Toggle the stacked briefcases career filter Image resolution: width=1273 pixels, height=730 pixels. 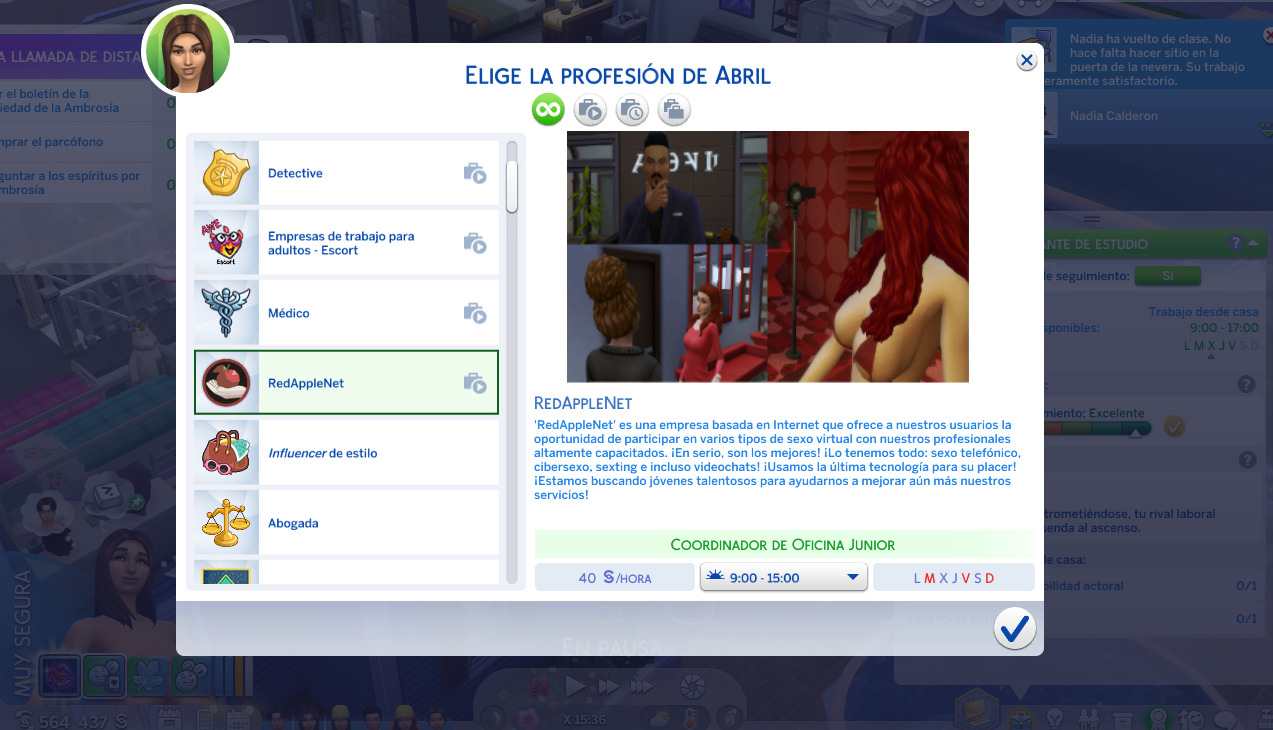pyautogui.click(x=674, y=110)
